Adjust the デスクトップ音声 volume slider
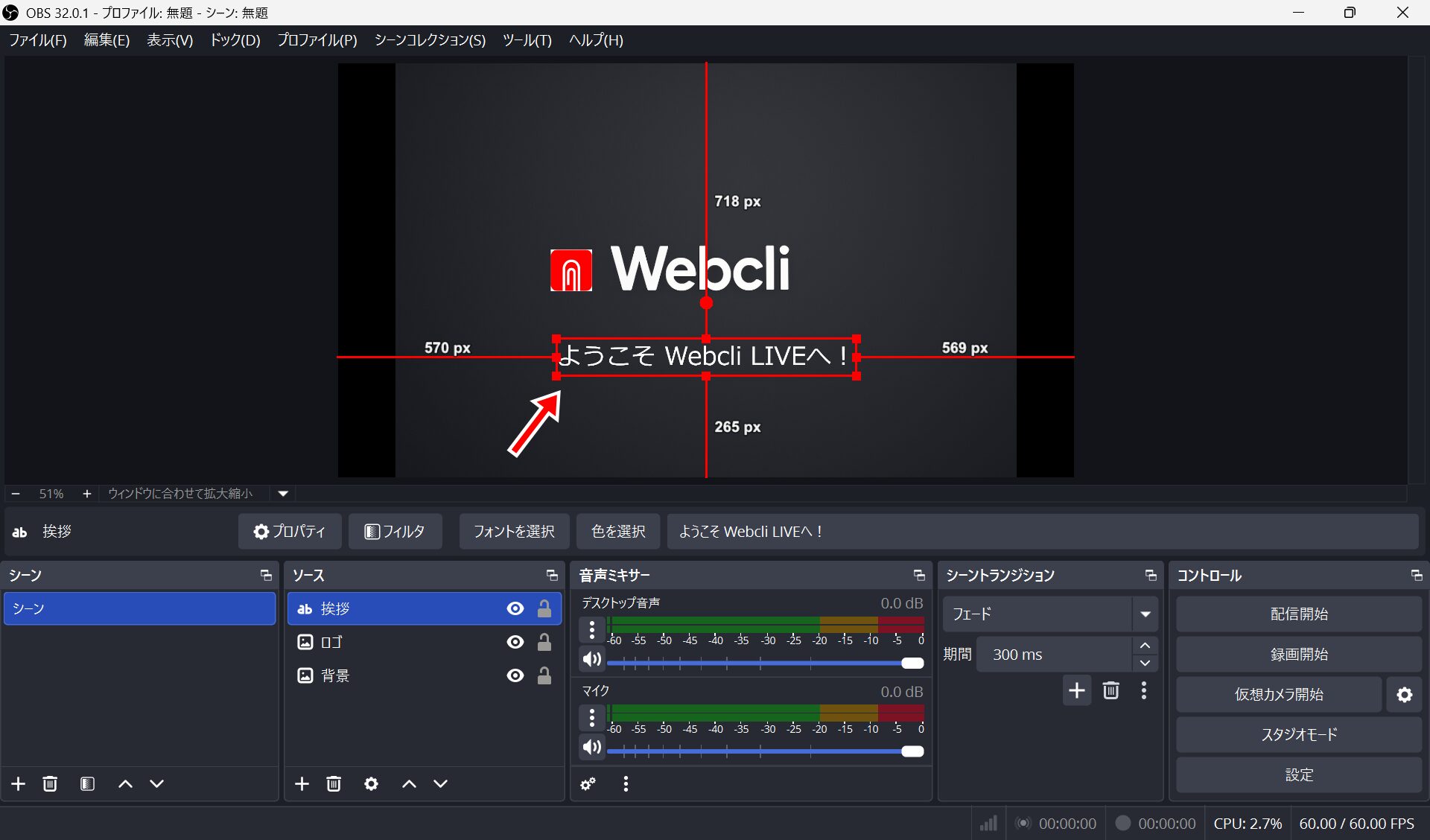 [x=912, y=663]
